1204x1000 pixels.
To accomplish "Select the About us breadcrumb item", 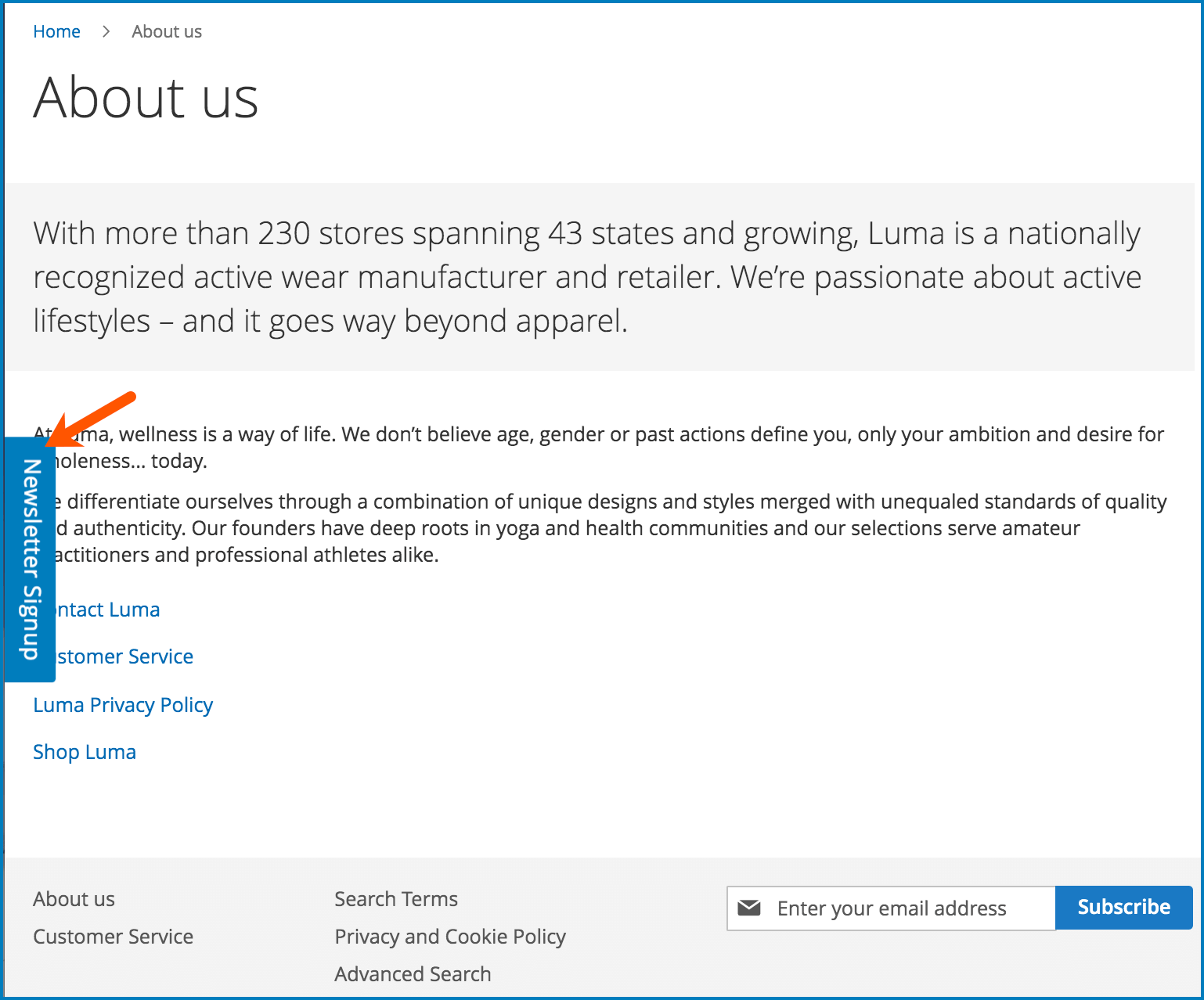I will tap(167, 31).
